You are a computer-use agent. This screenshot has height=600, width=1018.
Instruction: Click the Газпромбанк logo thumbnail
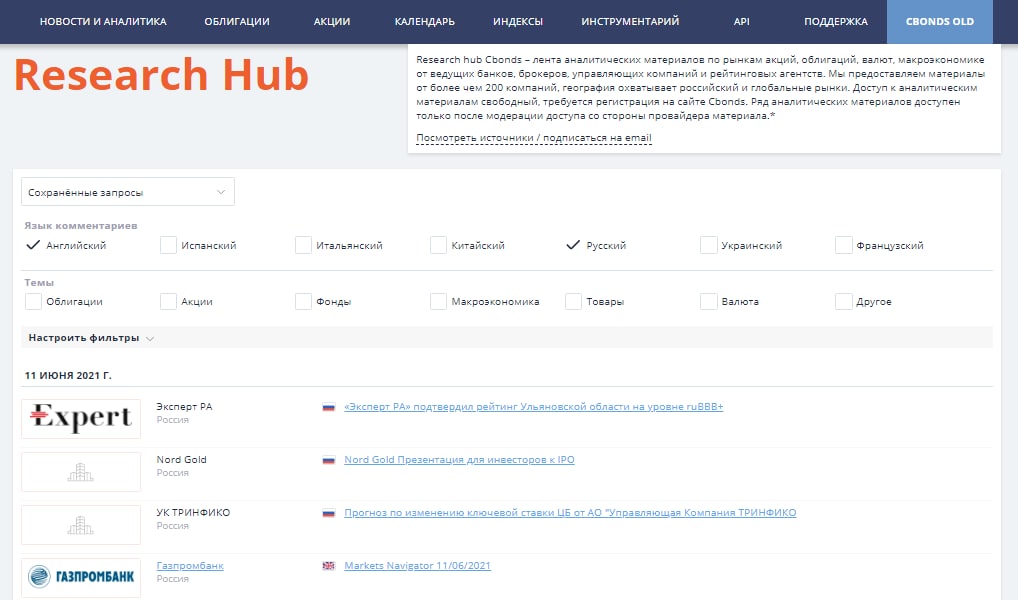[81, 577]
